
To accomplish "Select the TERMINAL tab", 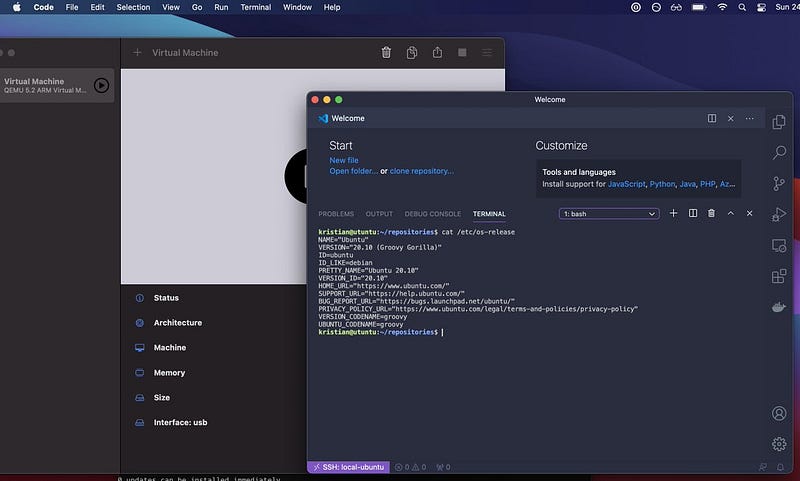I will [x=489, y=214].
